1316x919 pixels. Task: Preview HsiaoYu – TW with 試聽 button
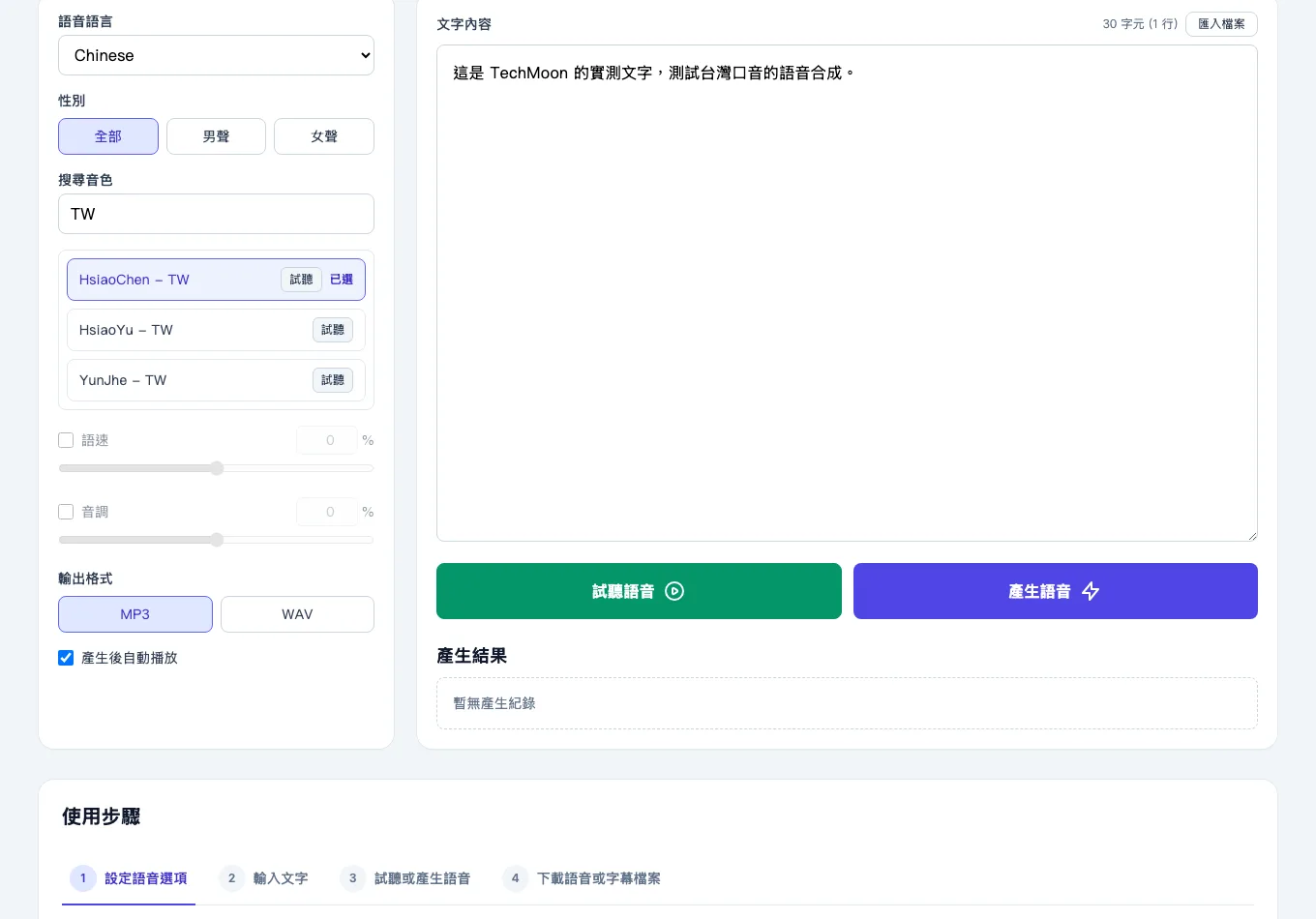333,330
